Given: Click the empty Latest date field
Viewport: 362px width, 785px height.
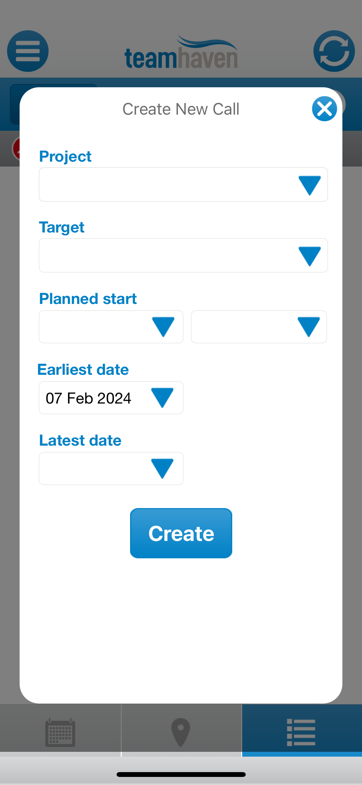Looking at the screenshot, I should tap(111, 469).
